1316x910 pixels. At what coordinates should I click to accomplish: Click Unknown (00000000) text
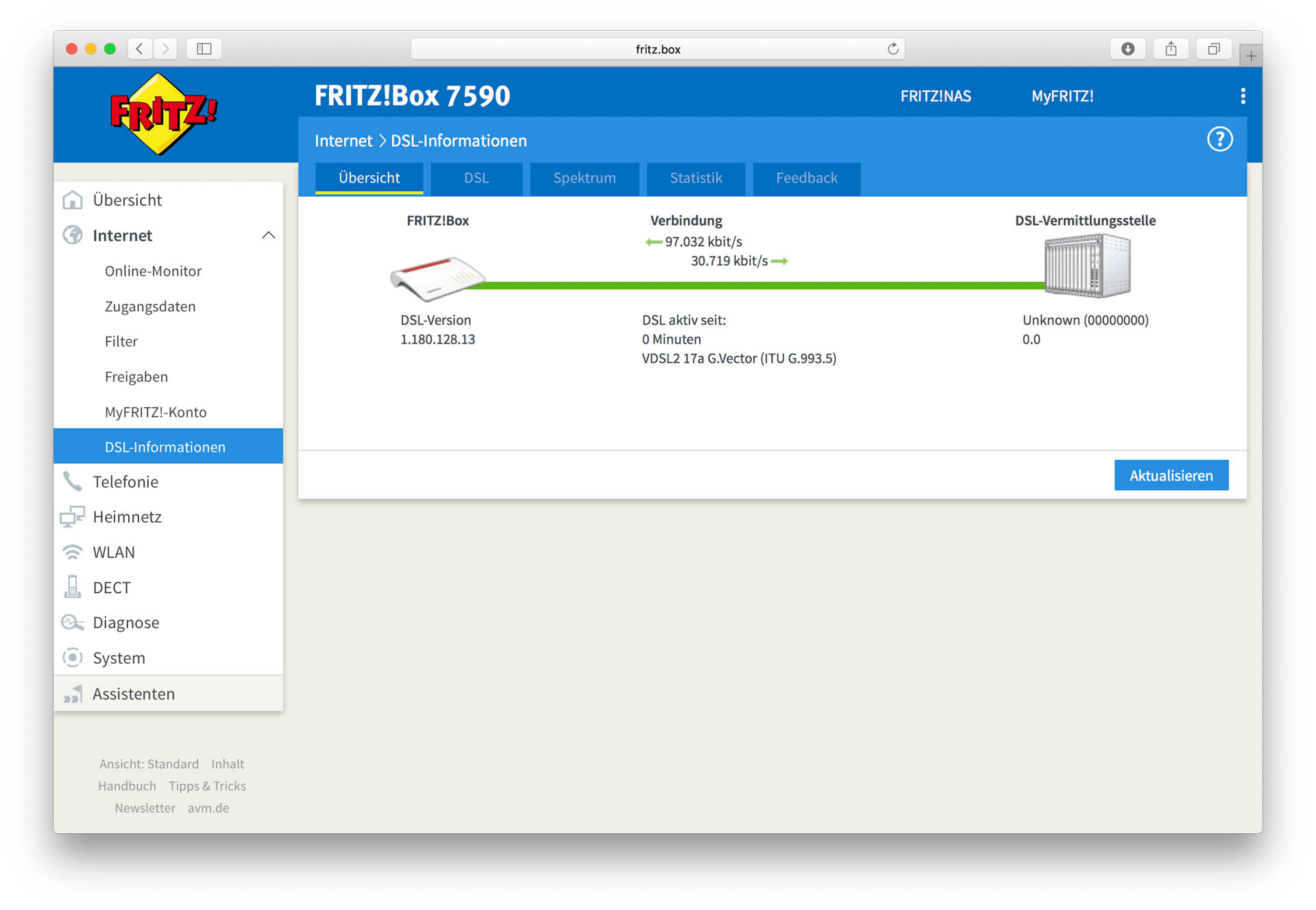coord(1086,320)
